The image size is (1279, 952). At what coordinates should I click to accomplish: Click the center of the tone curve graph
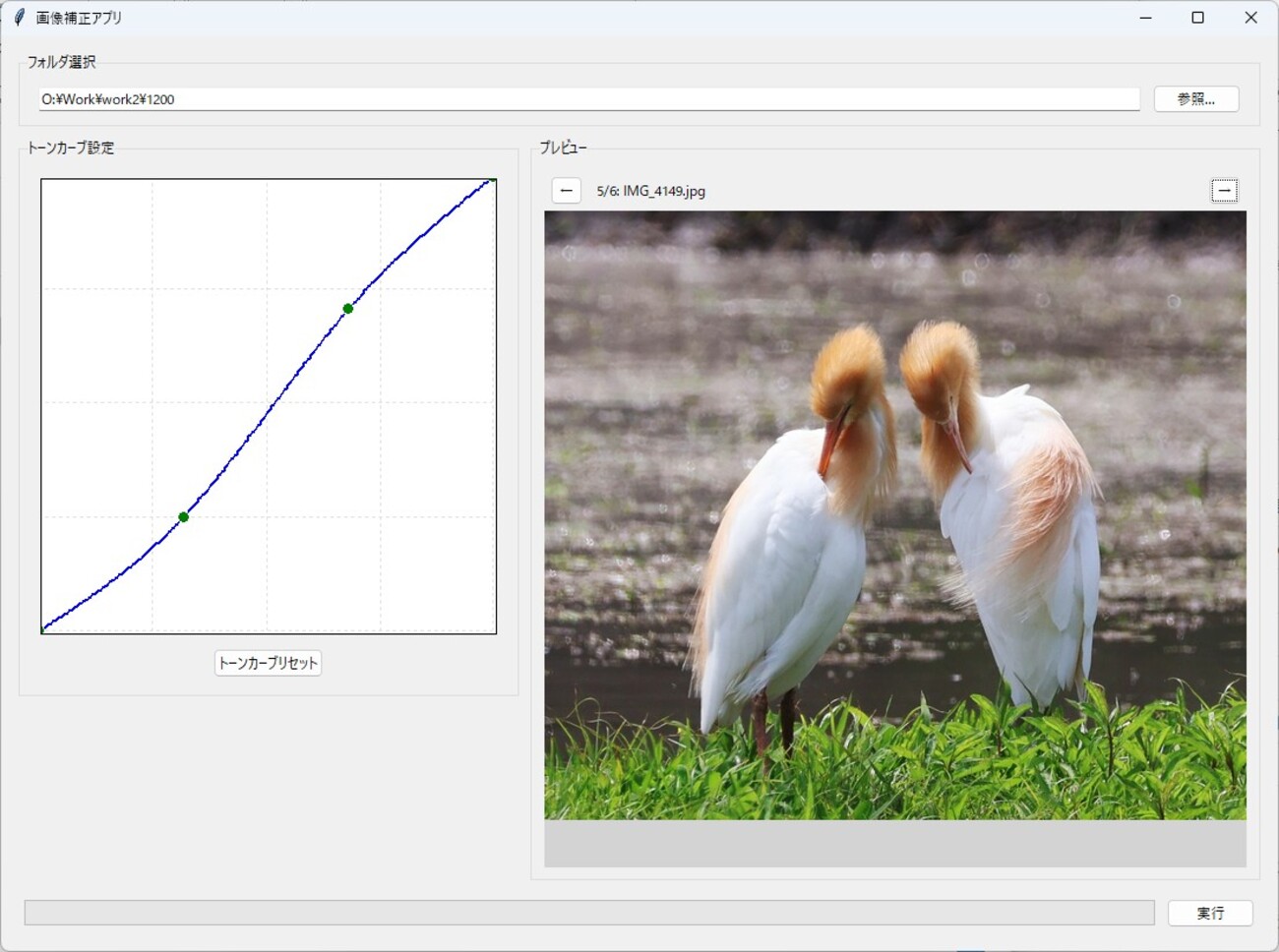(268, 406)
